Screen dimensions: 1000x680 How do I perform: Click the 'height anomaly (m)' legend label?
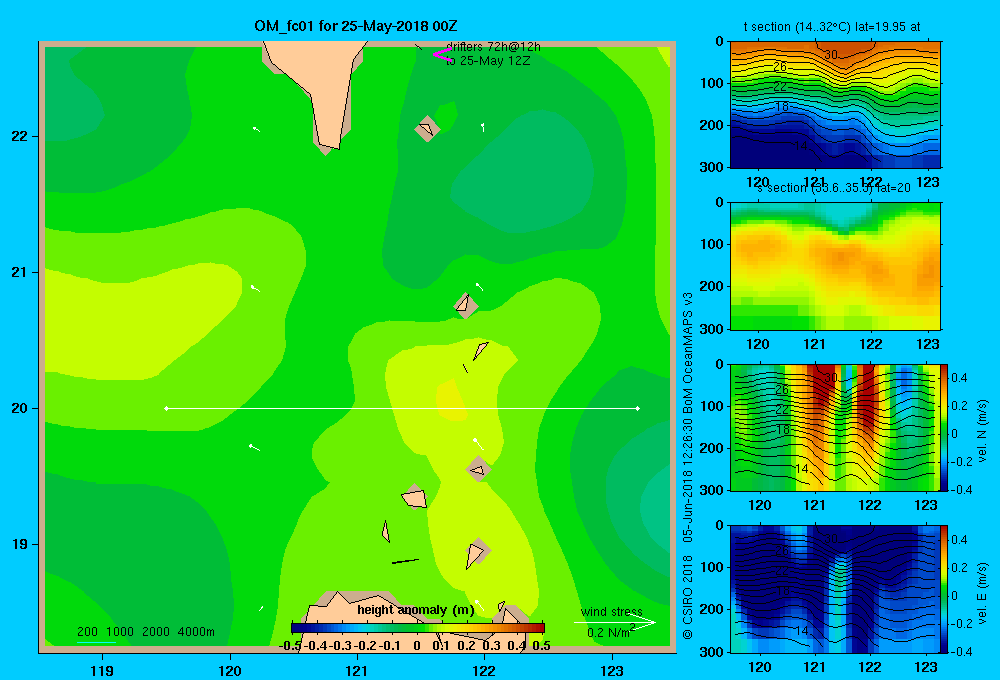416,610
